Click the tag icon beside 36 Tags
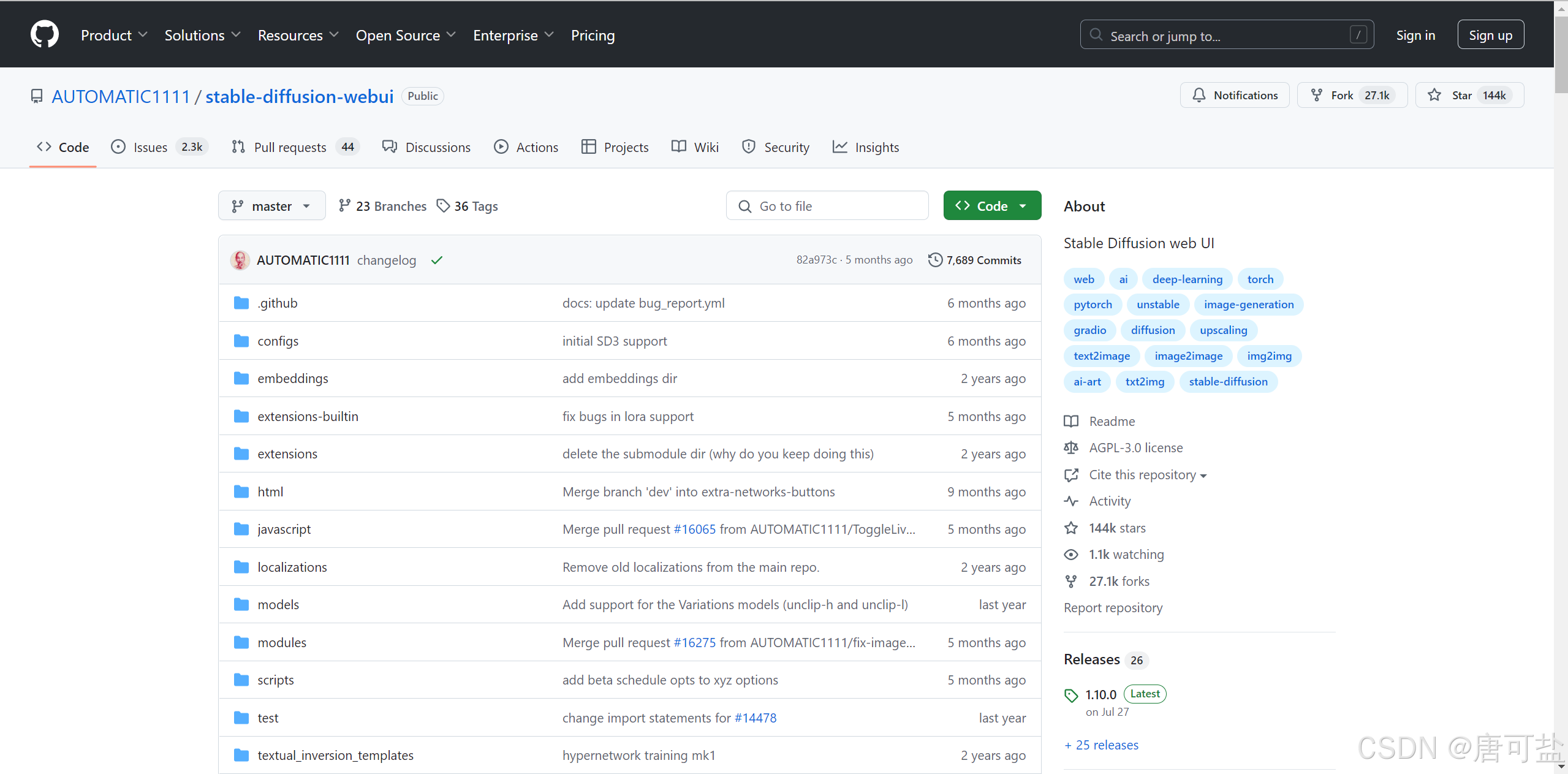 pos(443,206)
